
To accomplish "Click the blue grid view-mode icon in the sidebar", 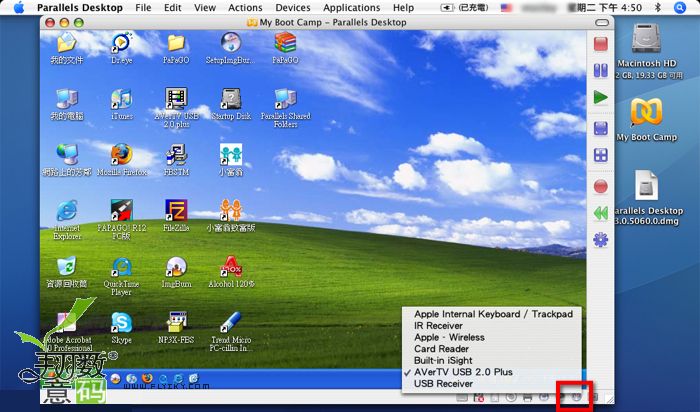I will click(601, 155).
